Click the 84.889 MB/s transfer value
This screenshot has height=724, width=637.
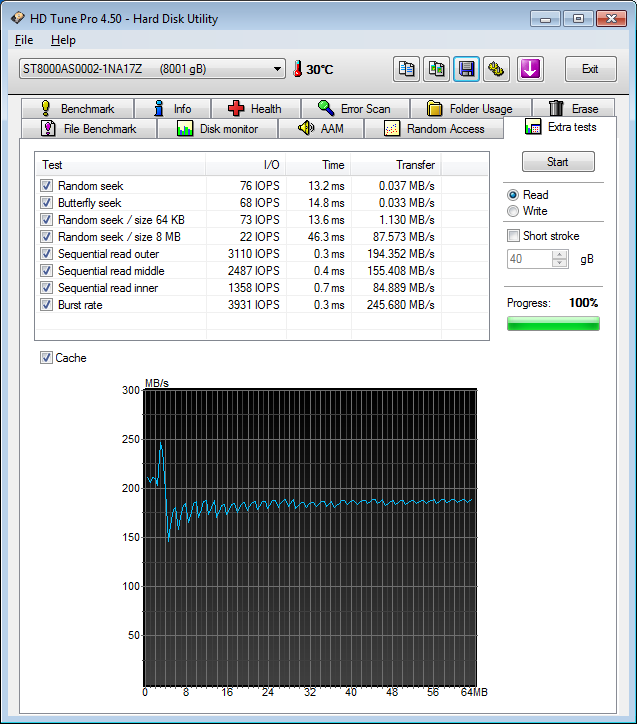pos(403,288)
